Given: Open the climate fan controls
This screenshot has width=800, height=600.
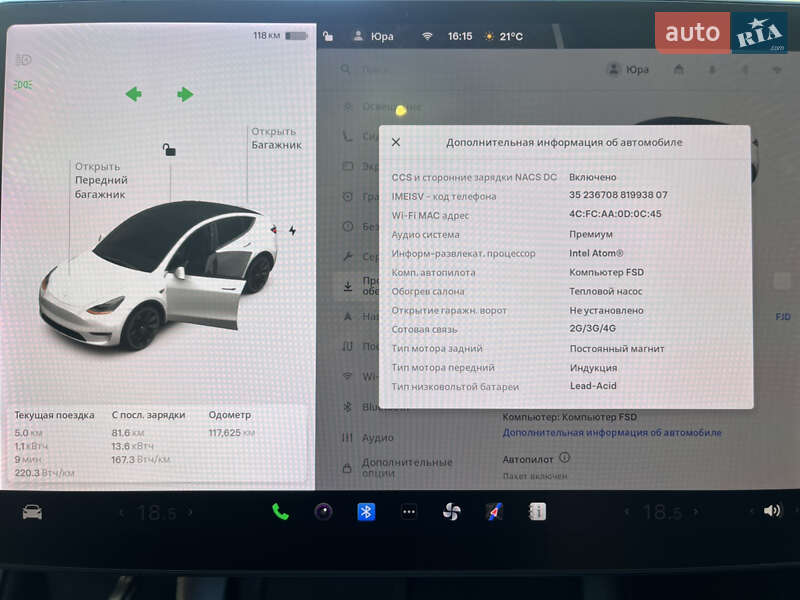Looking at the screenshot, I should 451,511.
